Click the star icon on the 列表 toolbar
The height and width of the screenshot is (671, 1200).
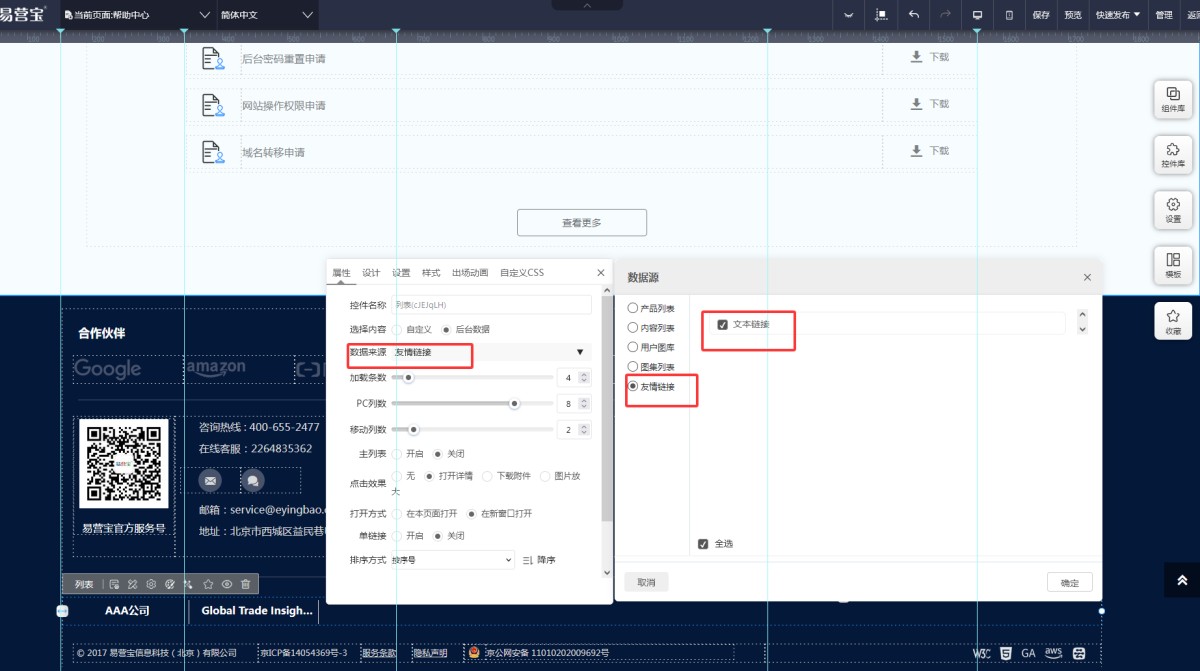pos(208,584)
